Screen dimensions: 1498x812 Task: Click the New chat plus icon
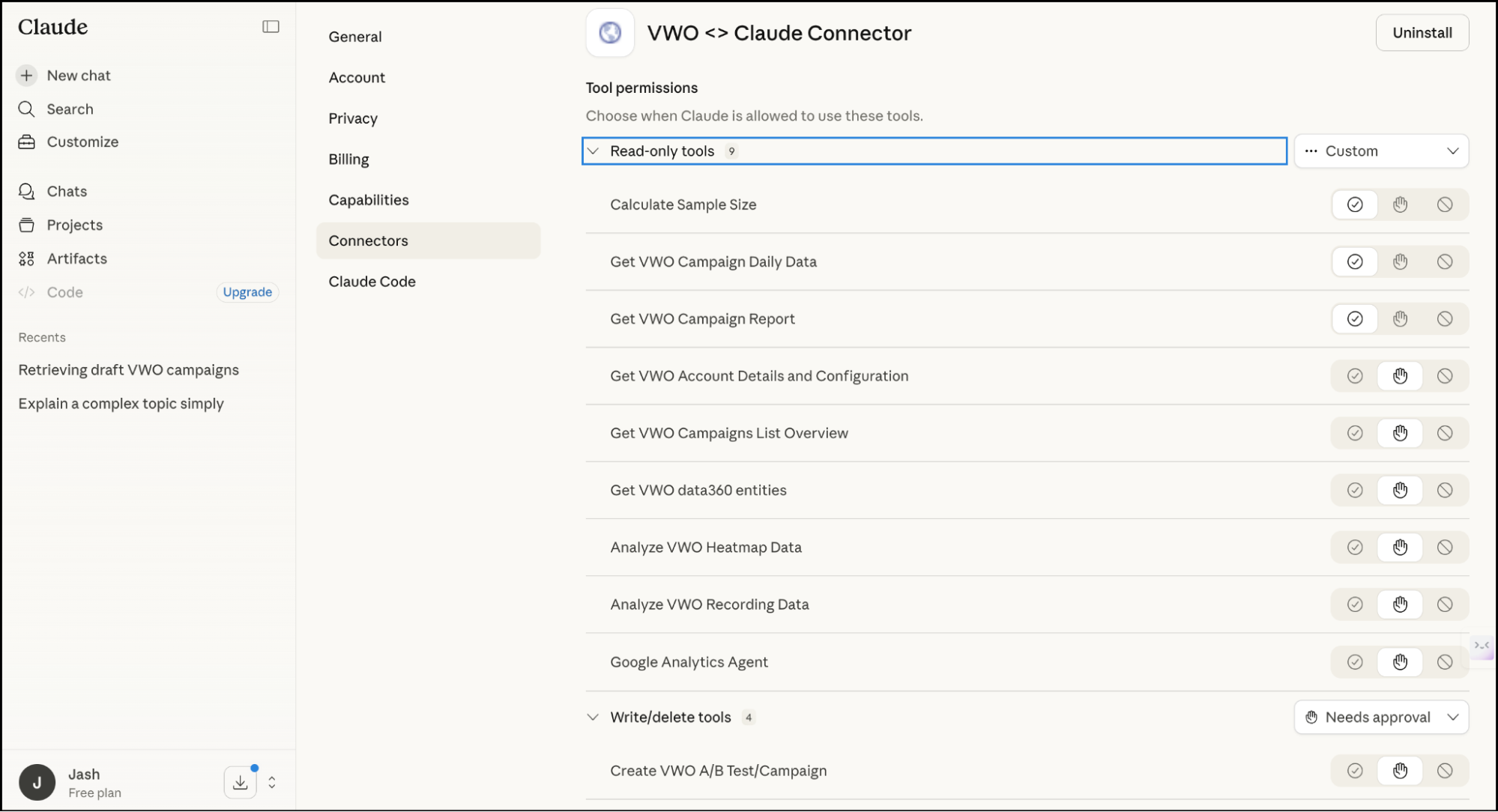[26, 75]
